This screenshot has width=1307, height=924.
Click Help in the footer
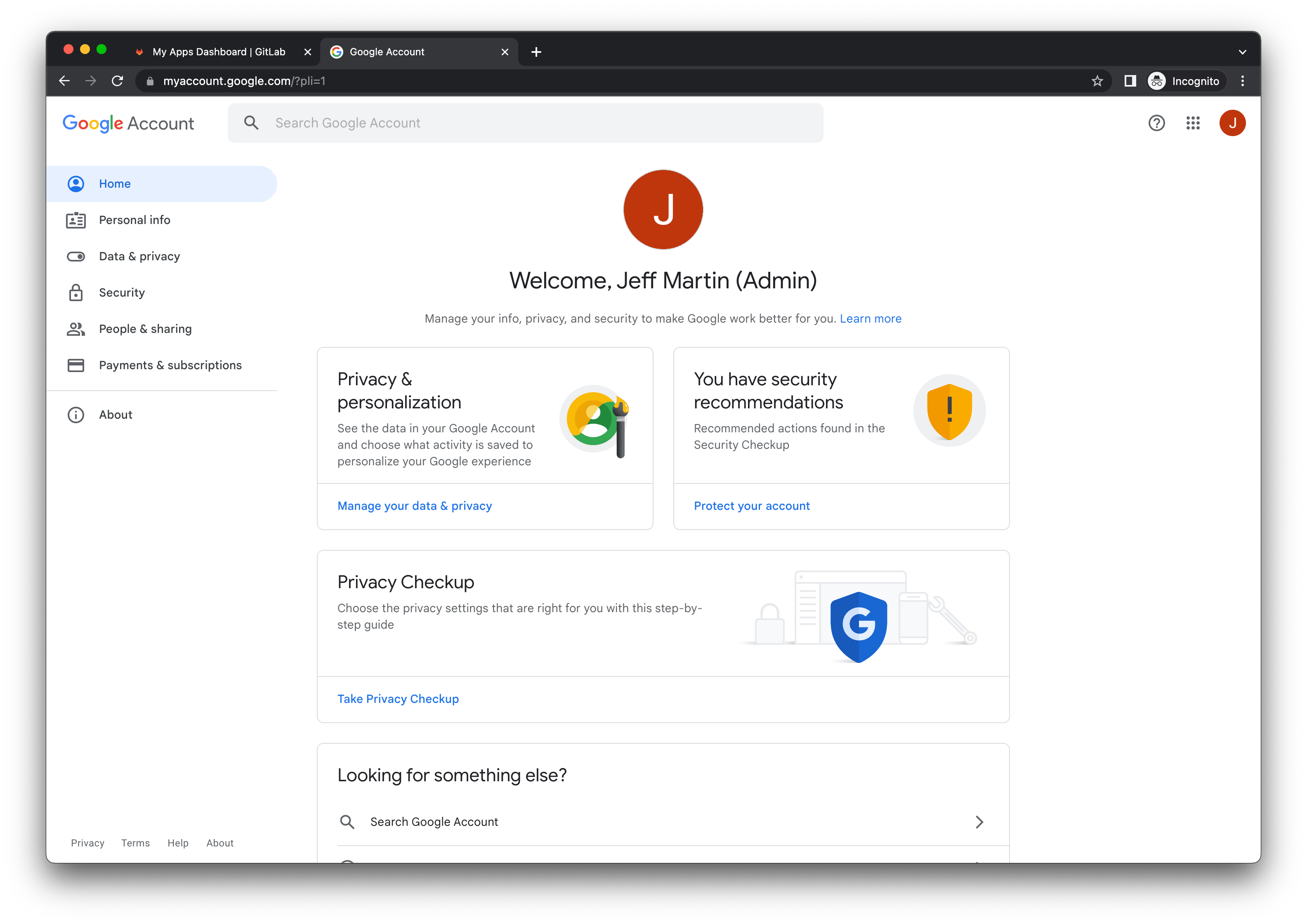point(177,843)
